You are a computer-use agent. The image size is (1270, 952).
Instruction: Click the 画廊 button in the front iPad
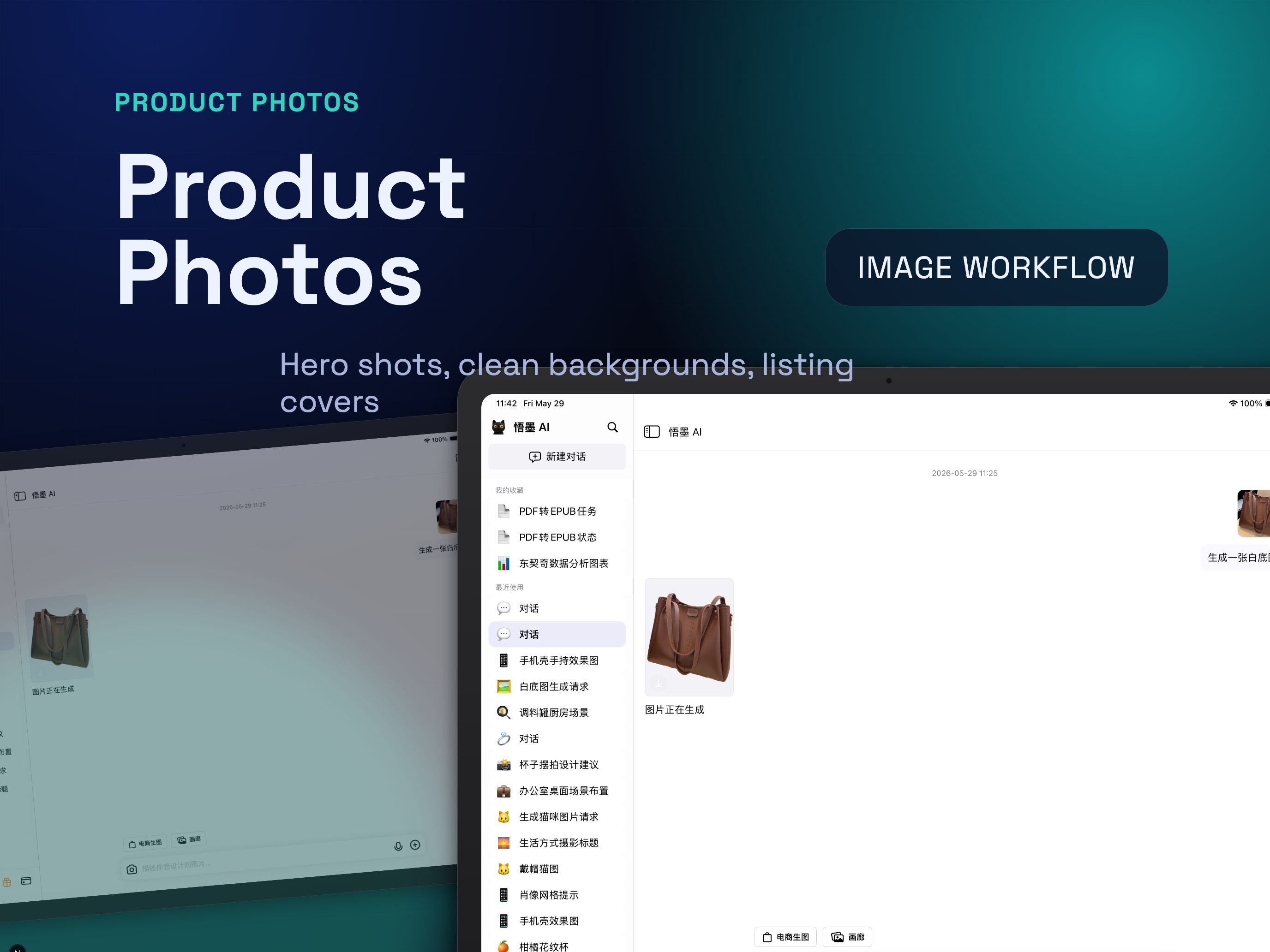[847, 937]
